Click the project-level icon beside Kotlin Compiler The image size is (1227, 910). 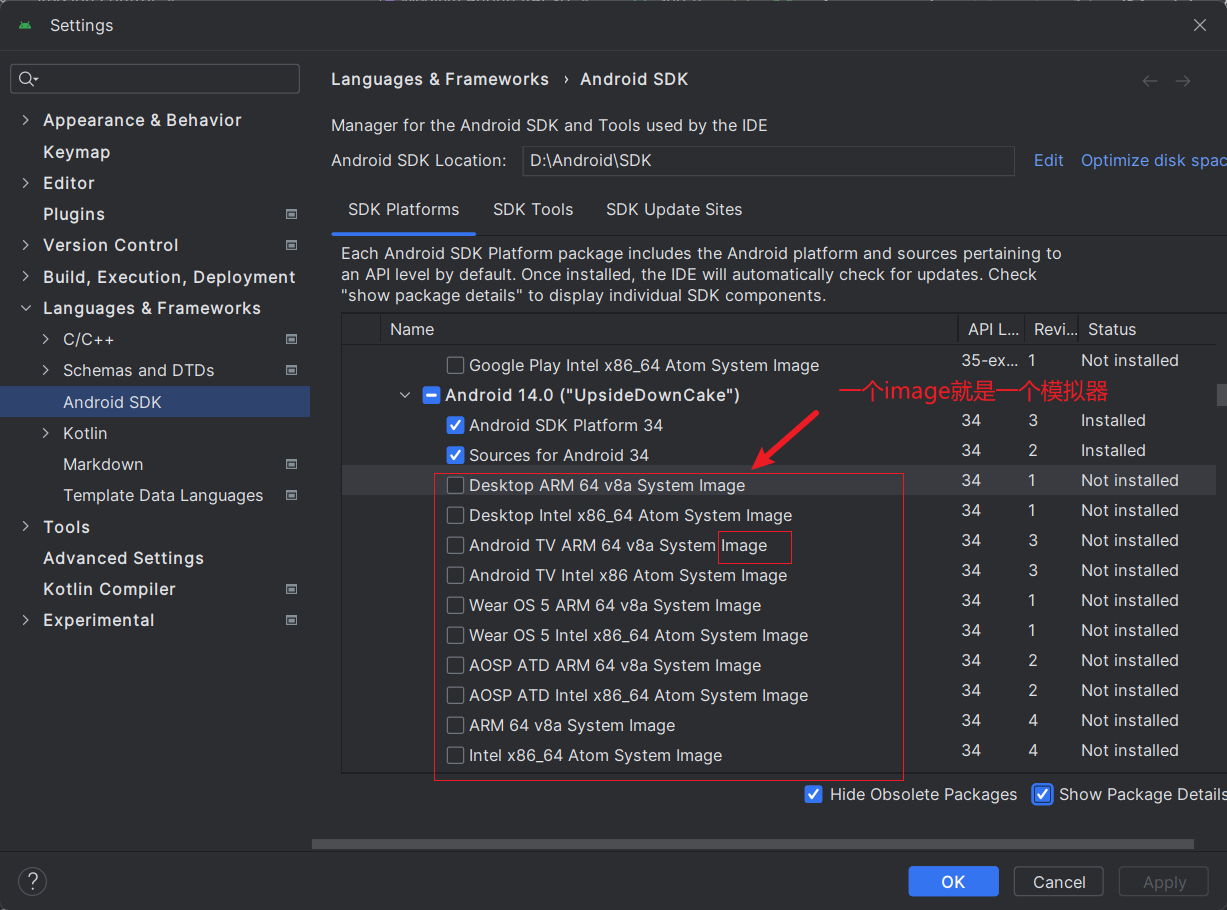point(291,589)
